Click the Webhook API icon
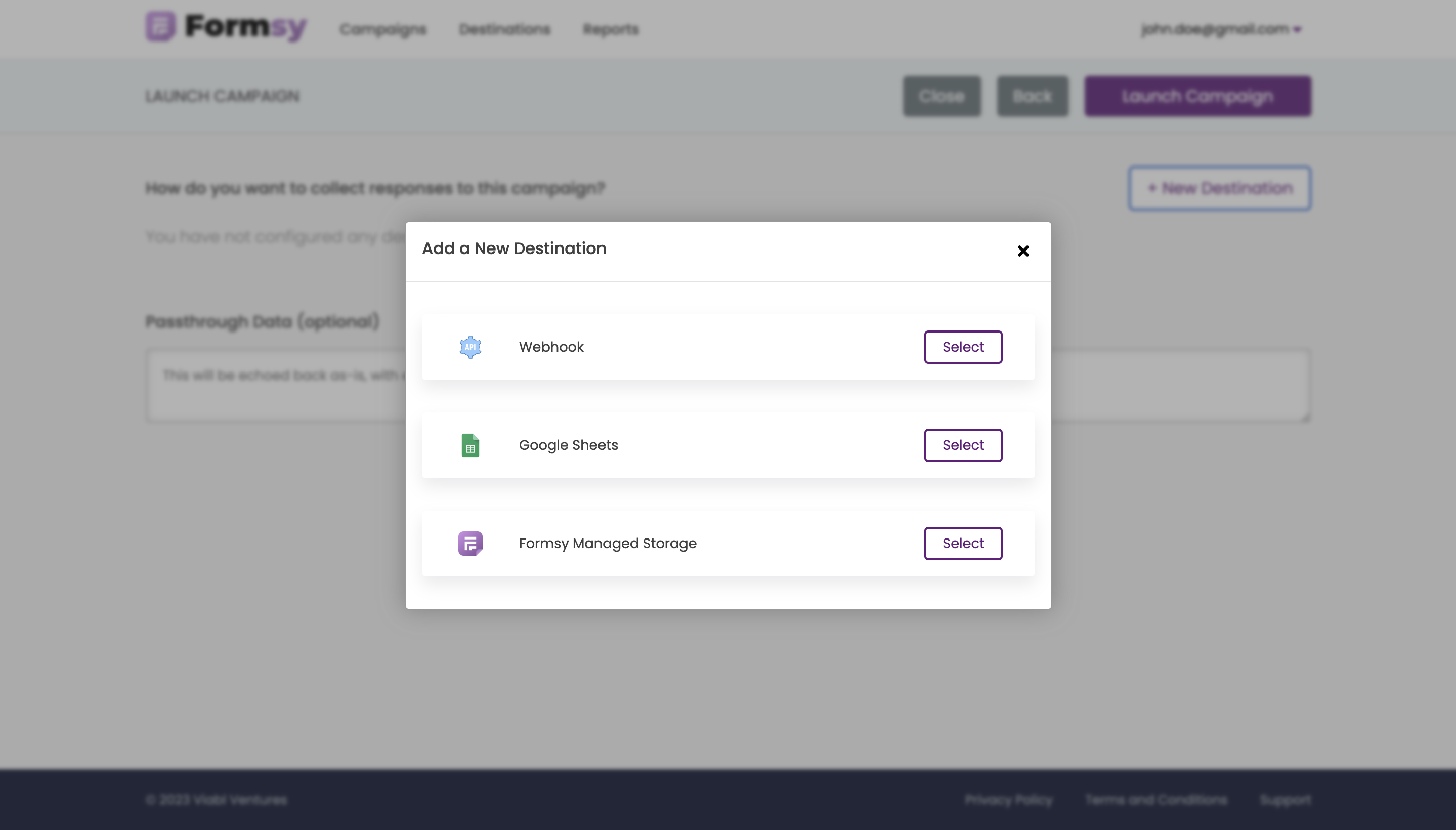Viewport: 1456px width, 830px height. pos(470,347)
